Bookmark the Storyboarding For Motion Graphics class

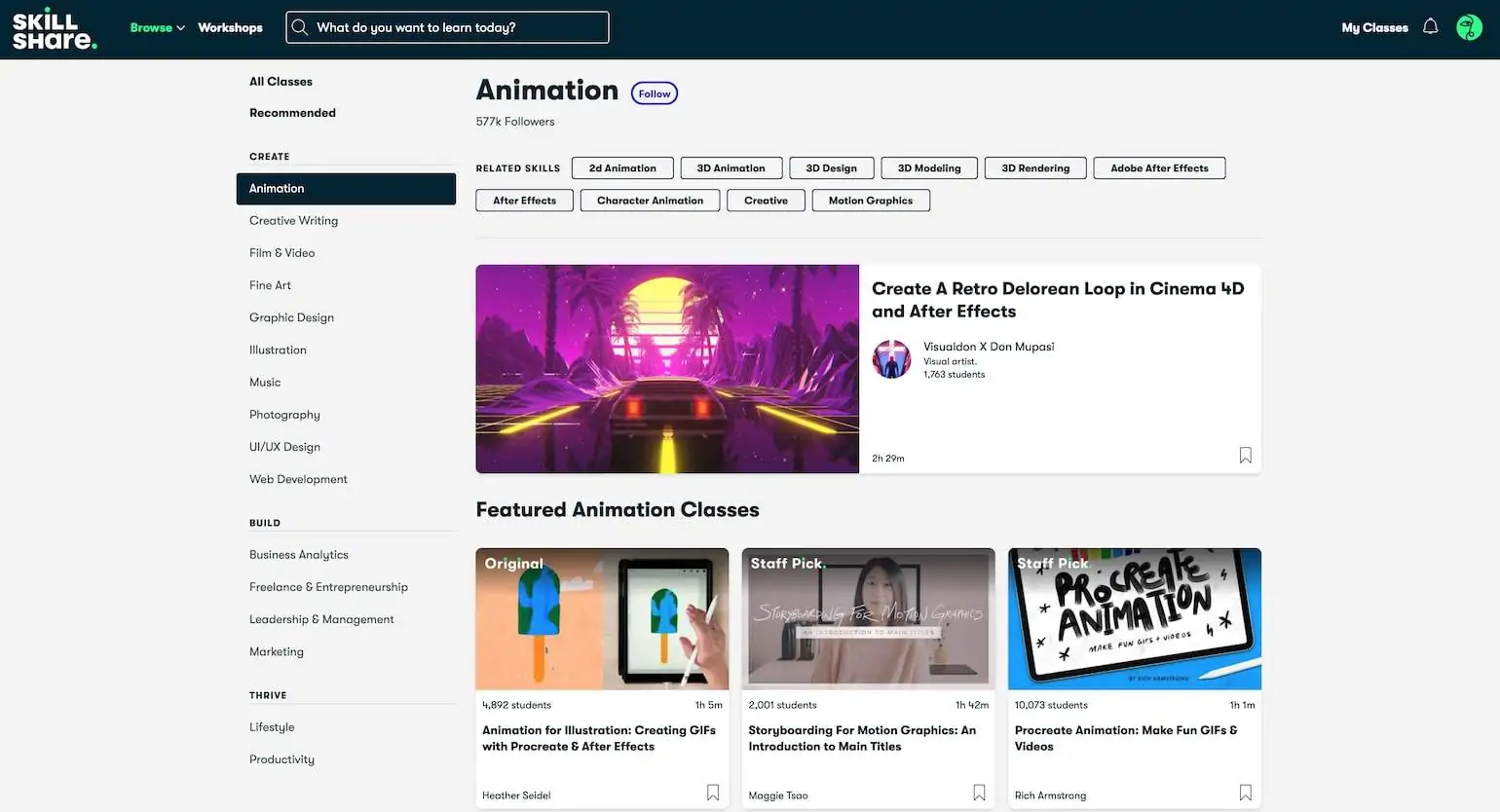(979, 794)
